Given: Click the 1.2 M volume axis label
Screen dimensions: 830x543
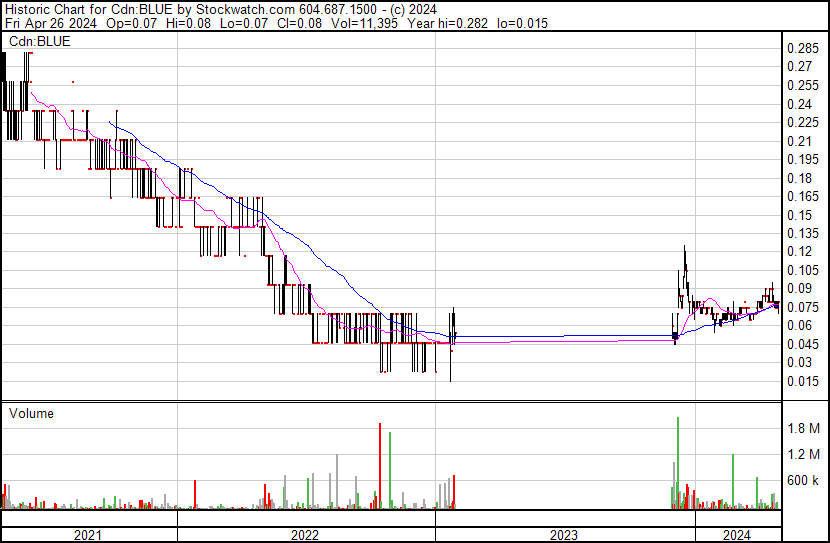Looking at the screenshot, I should point(803,455).
